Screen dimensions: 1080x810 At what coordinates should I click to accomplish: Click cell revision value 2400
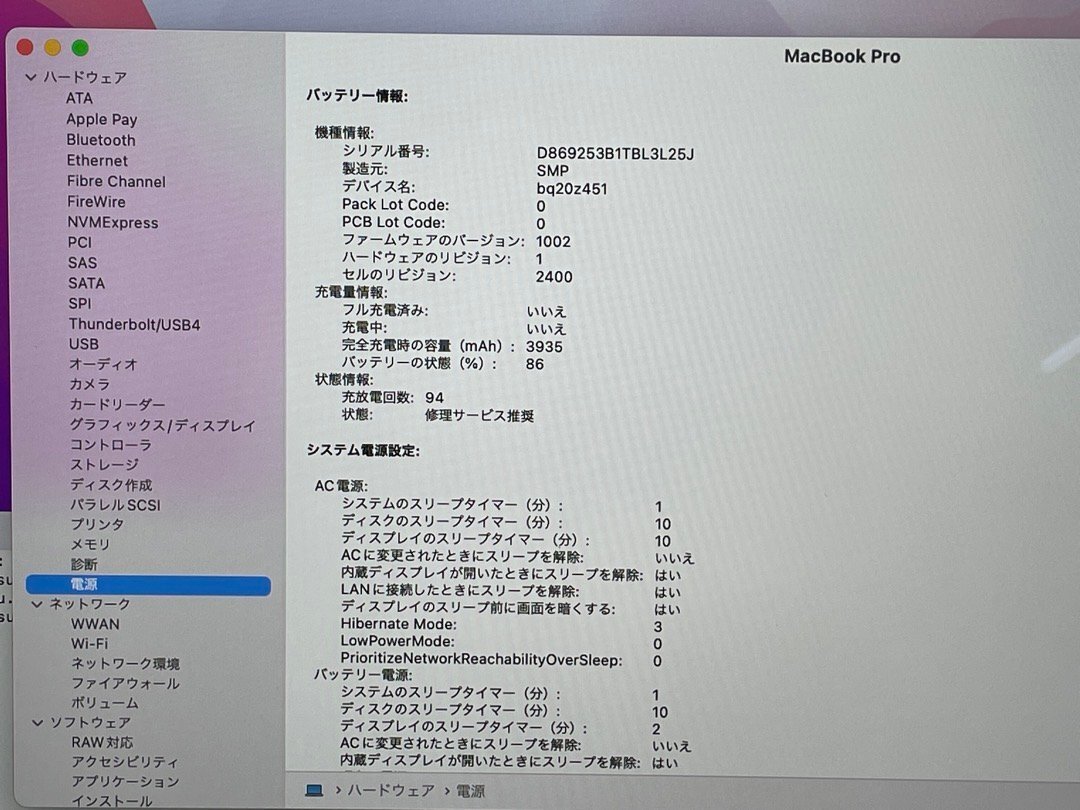point(554,277)
